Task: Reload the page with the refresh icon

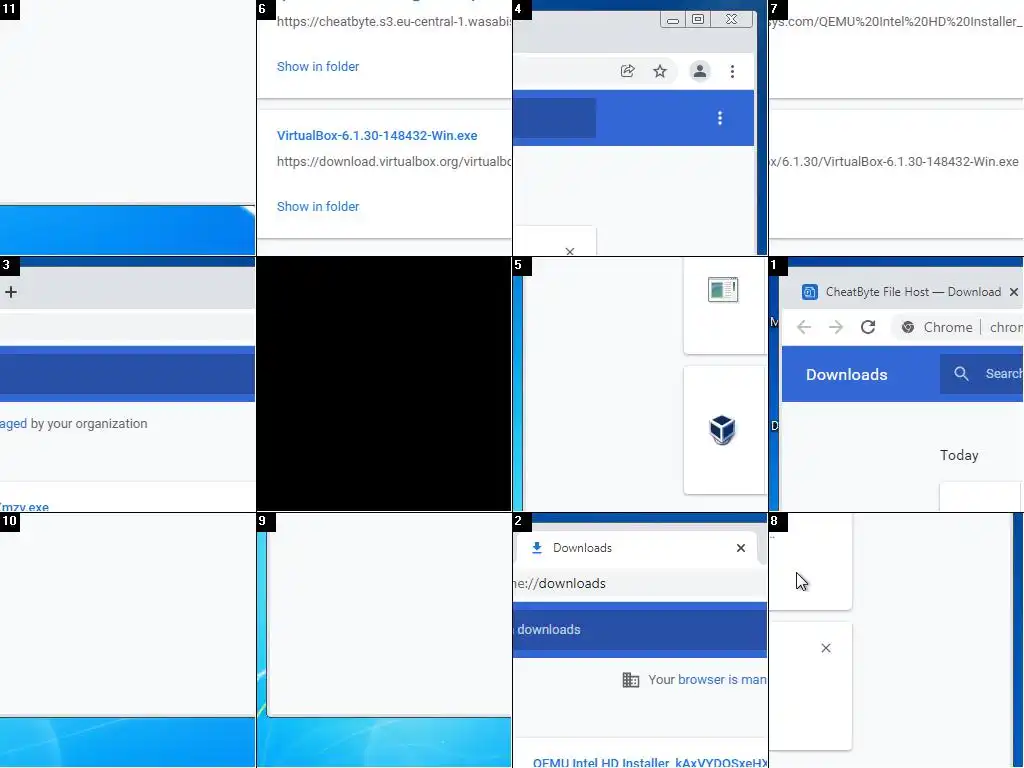Action: click(x=868, y=327)
